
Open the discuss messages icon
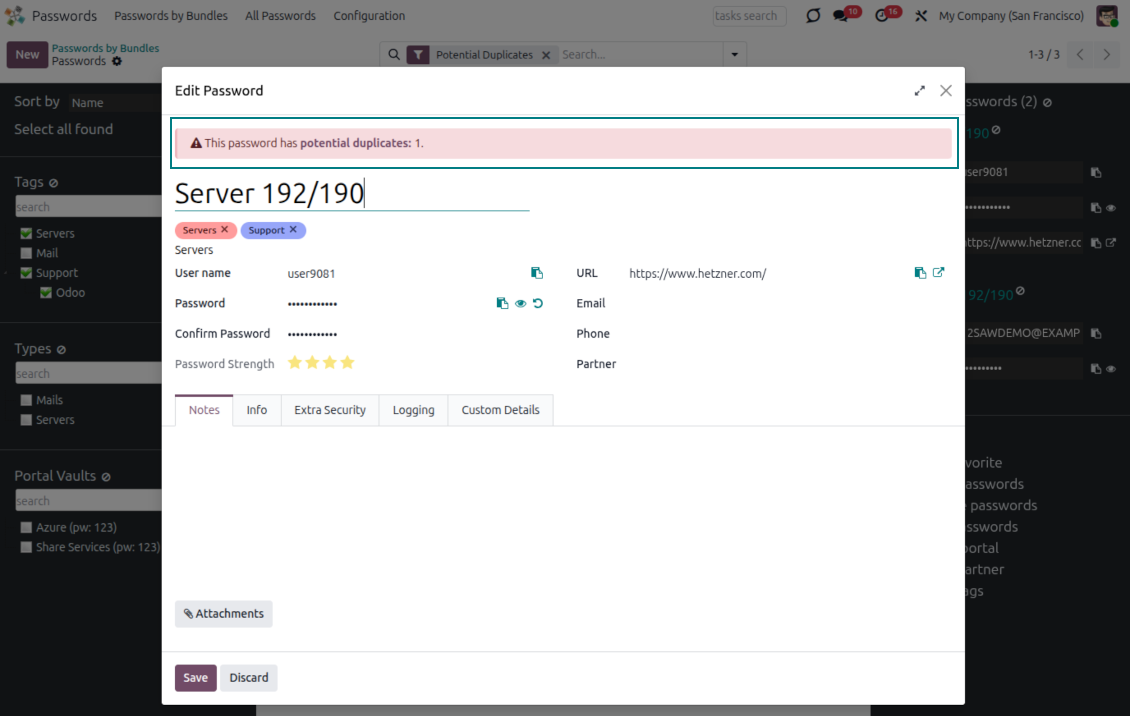[841, 16]
